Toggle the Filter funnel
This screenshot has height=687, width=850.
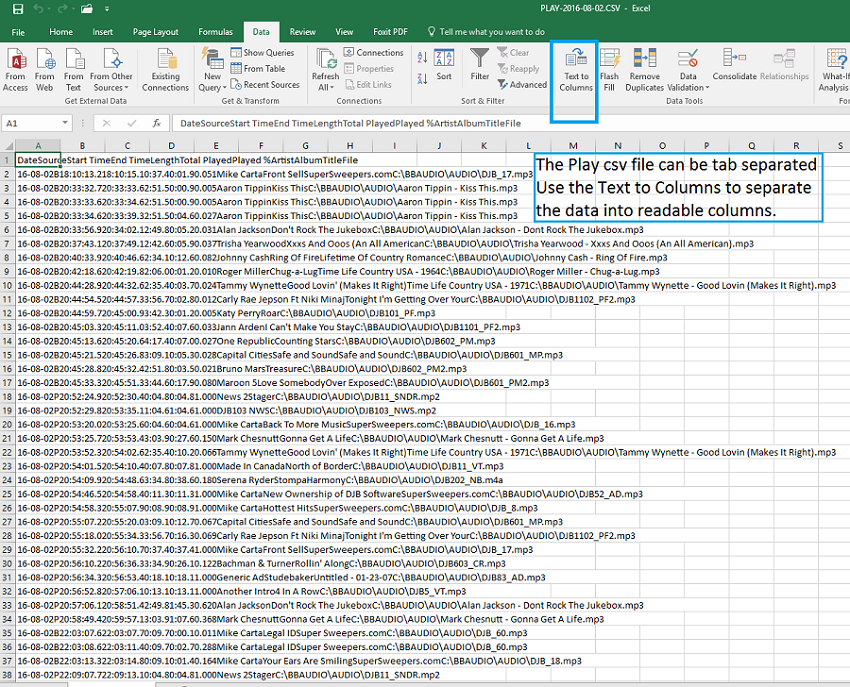(x=480, y=65)
